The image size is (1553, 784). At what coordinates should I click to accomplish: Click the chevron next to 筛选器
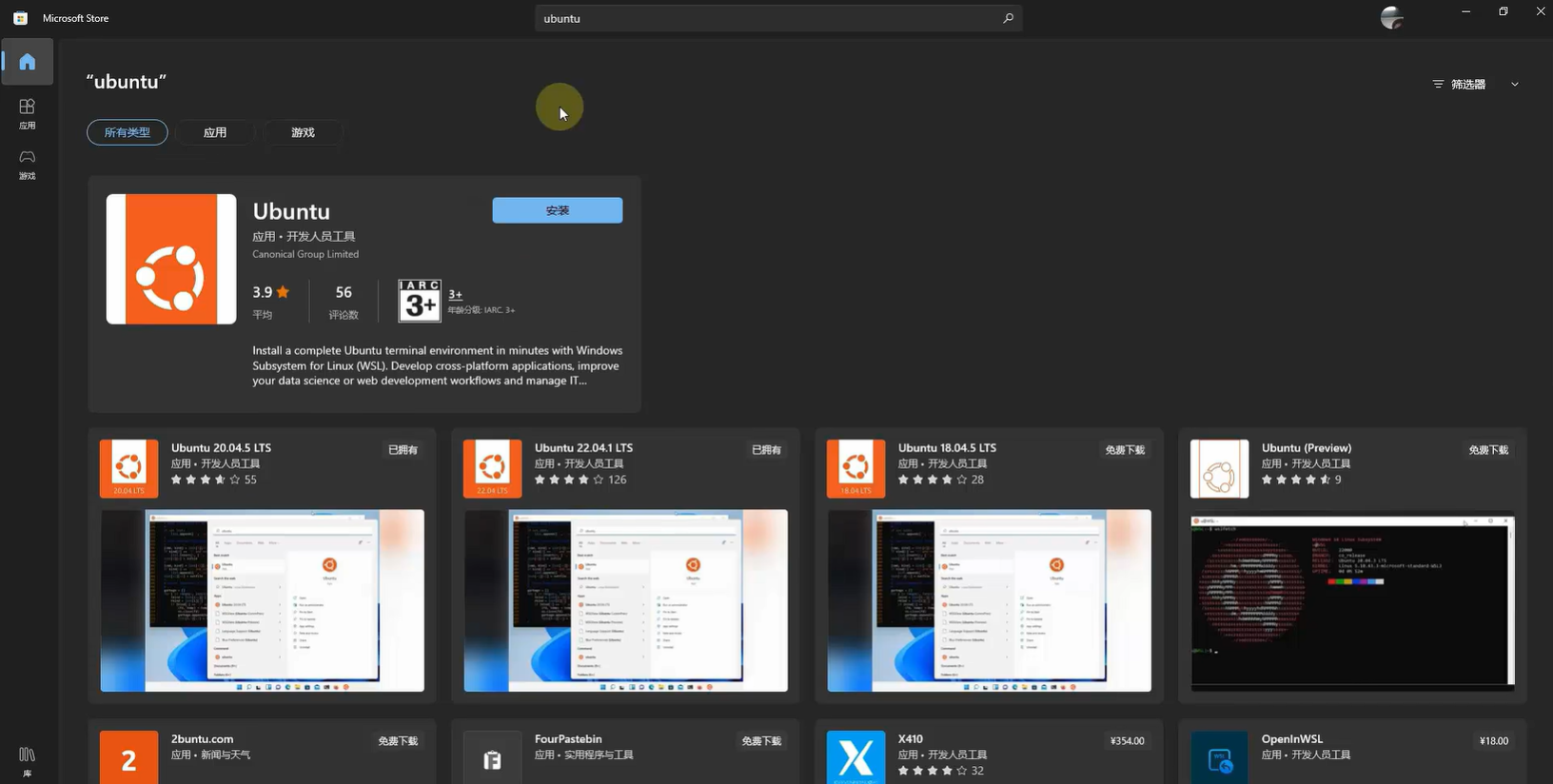click(1515, 85)
